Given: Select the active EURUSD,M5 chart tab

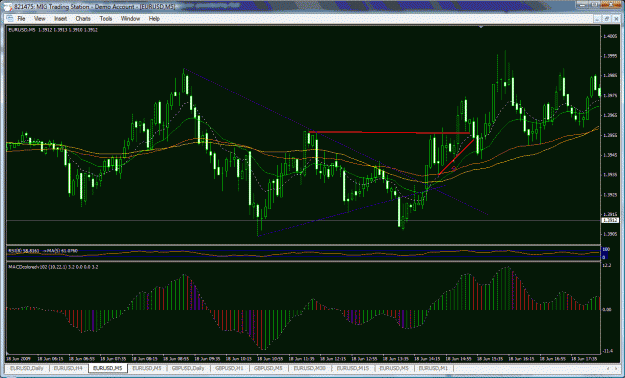Looking at the screenshot, I should point(108,368).
